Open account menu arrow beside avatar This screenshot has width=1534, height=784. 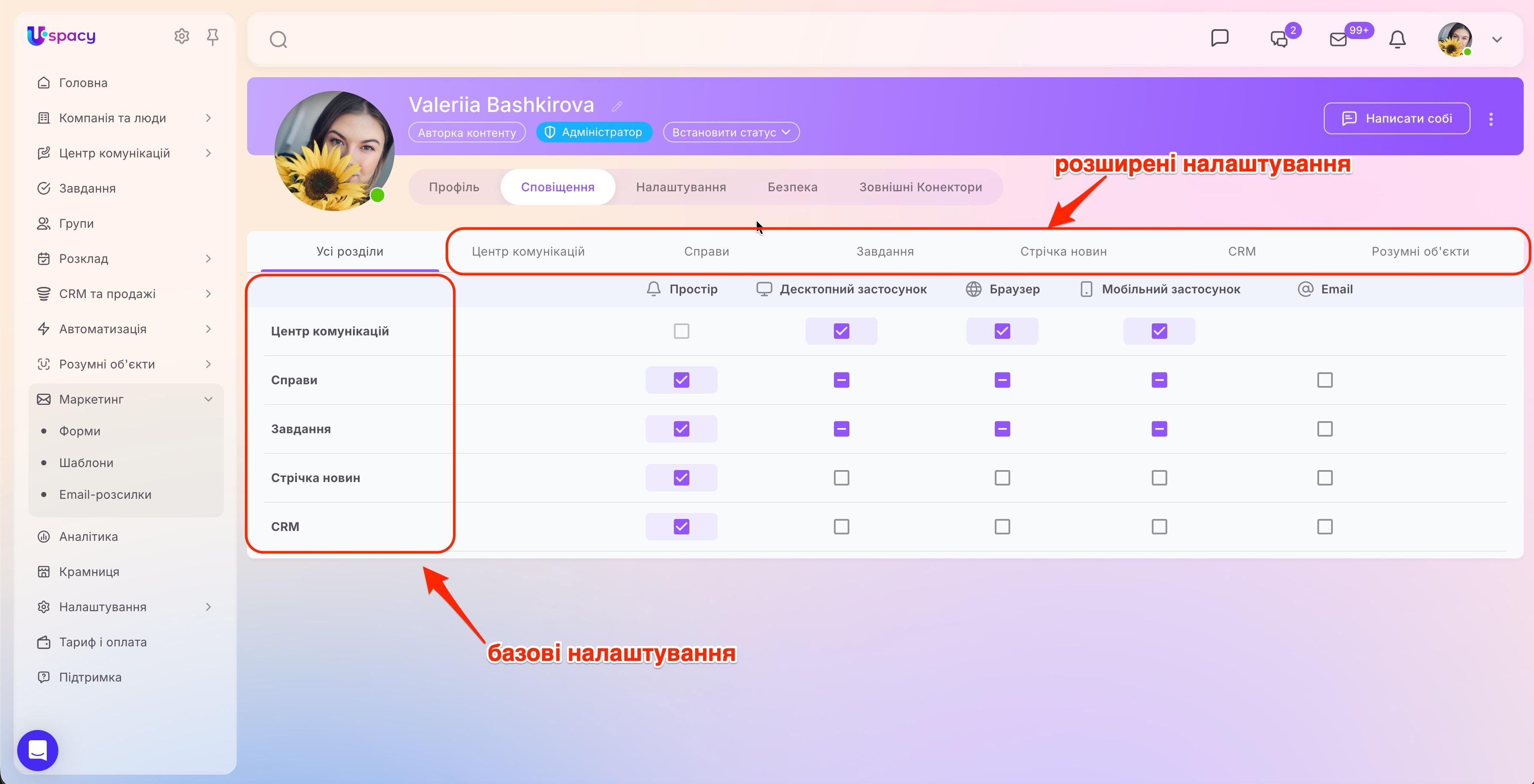coord(1497,40)
